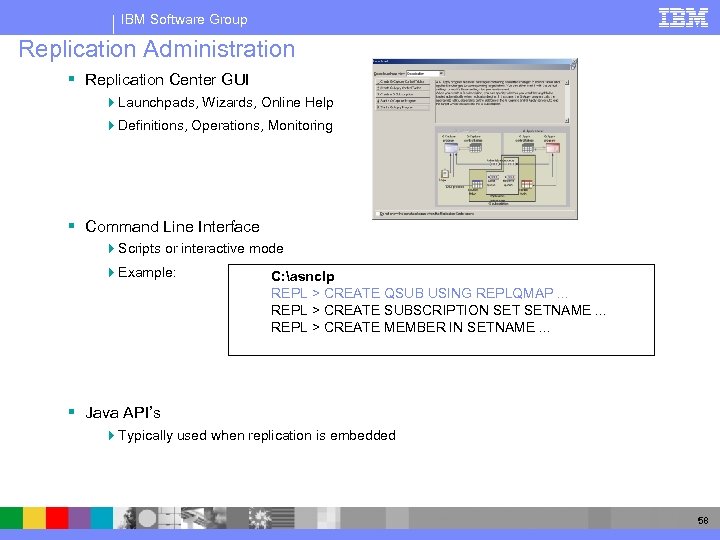
Task: Click the "Java API's" bullet
Action: click(123, 412)
